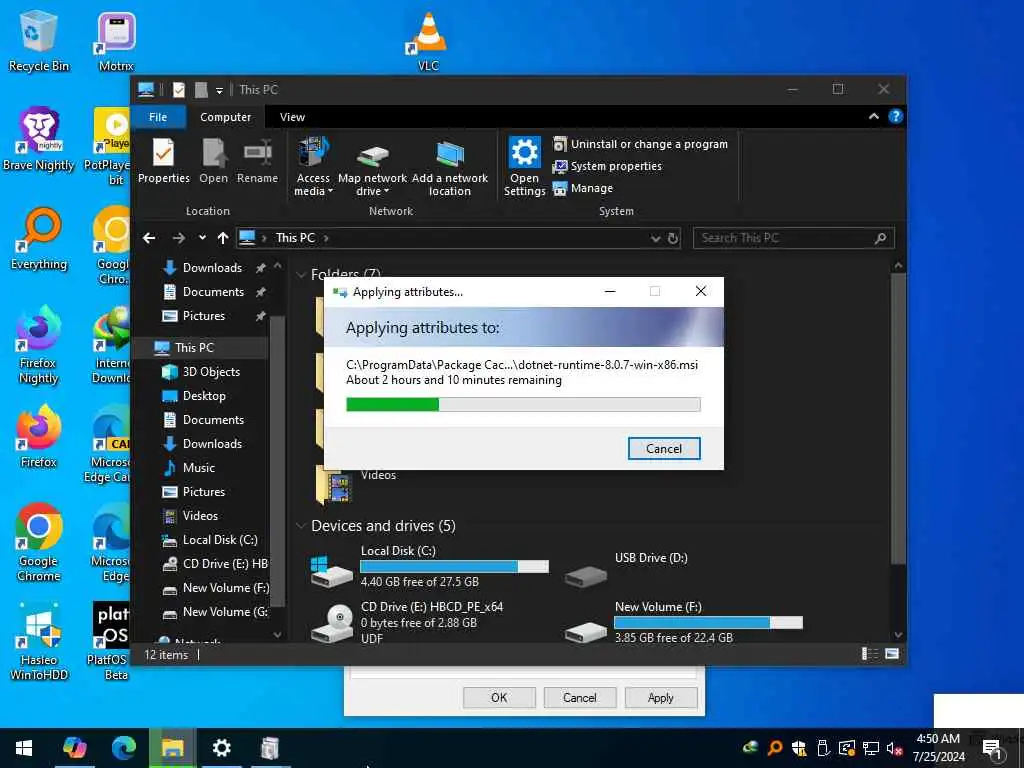Open Firefox Nightly desktop shortcut

click(39, 345)
